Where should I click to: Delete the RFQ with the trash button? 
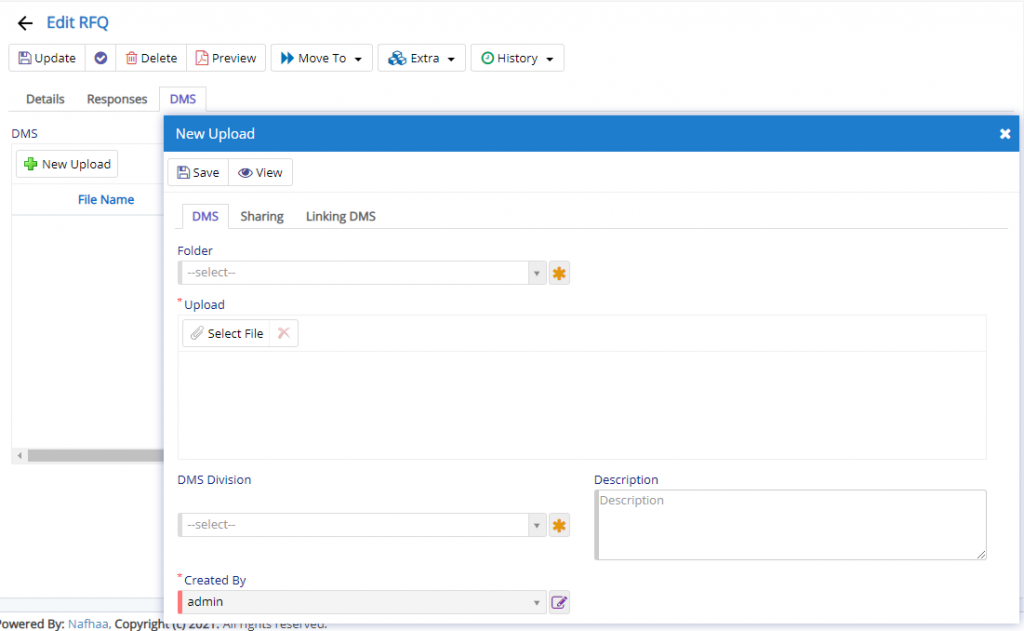point(152,58)
